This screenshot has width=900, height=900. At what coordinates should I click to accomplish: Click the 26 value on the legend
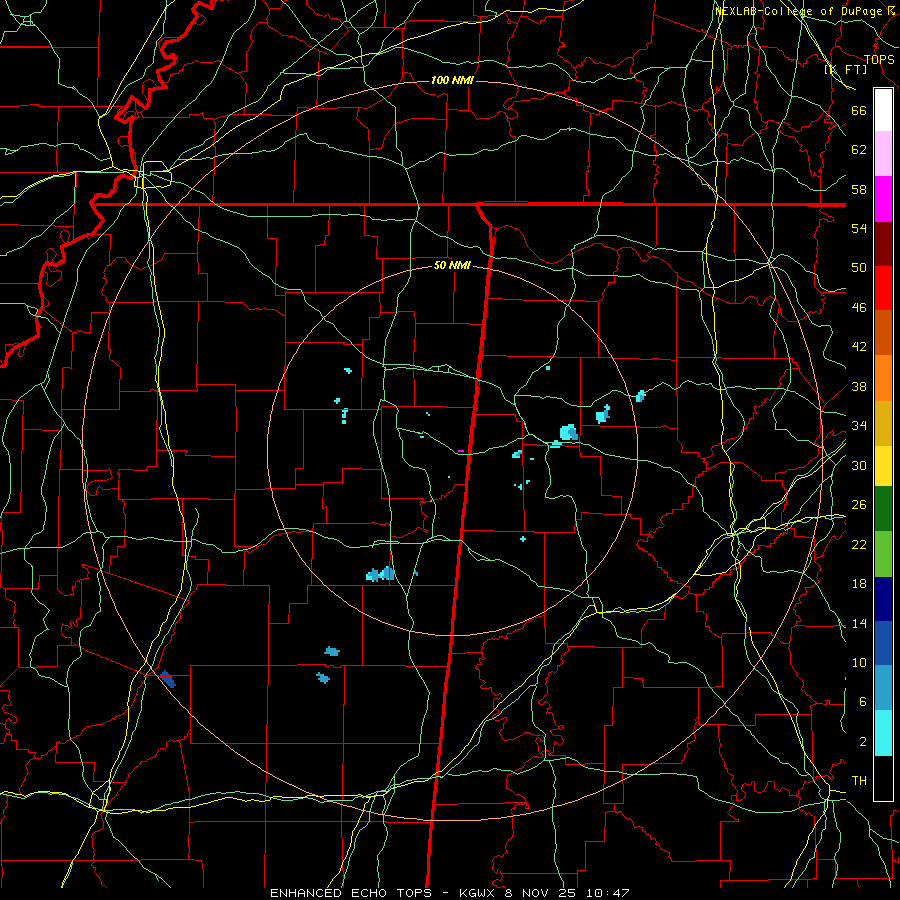click(859, 505)
